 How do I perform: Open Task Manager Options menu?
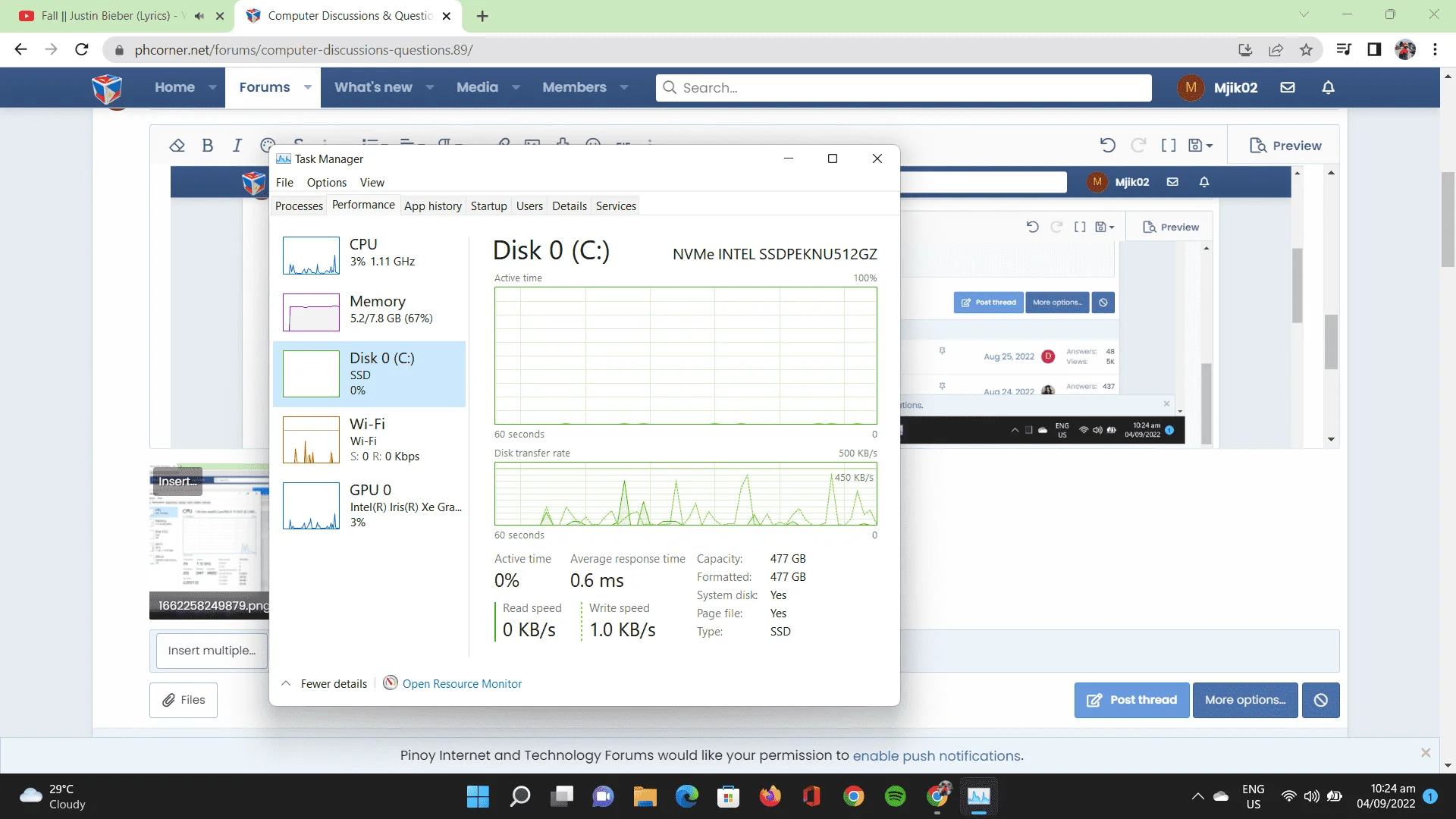[327, 183]
